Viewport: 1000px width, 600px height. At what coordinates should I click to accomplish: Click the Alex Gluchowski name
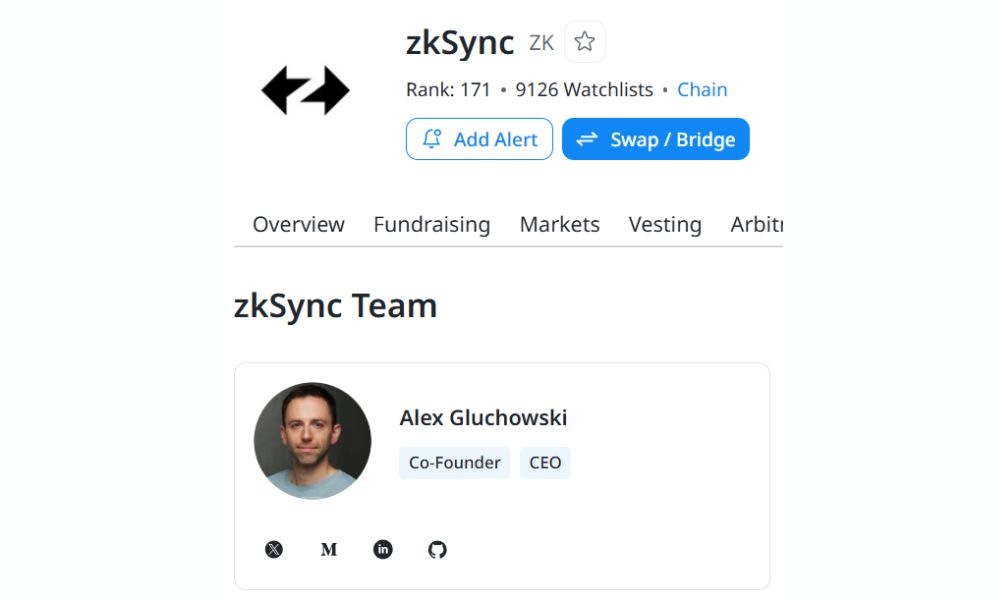point(483,417)
